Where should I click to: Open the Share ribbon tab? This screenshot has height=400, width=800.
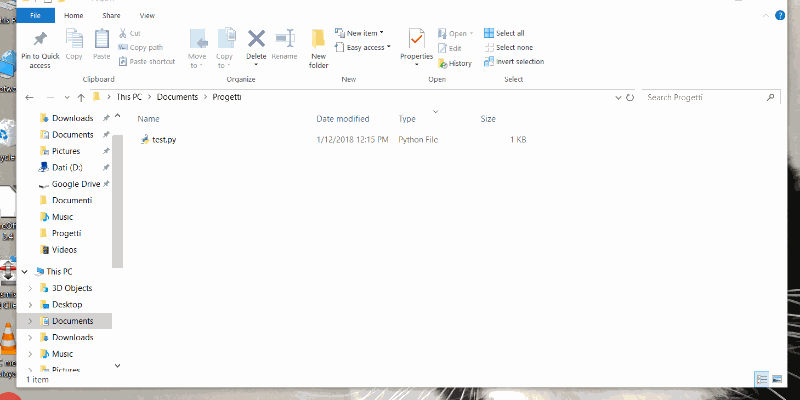(x=112, y=16)
